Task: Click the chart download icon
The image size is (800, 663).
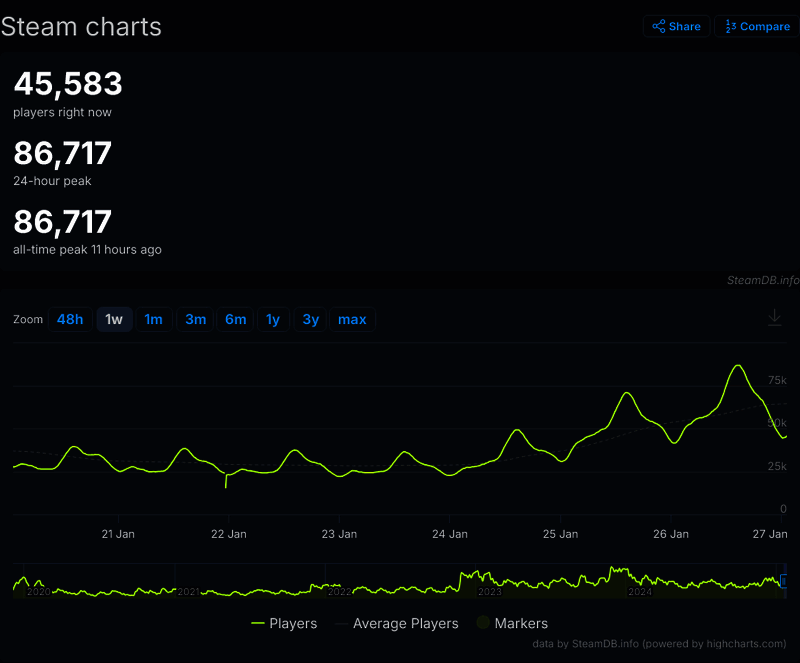Action: 774,317
